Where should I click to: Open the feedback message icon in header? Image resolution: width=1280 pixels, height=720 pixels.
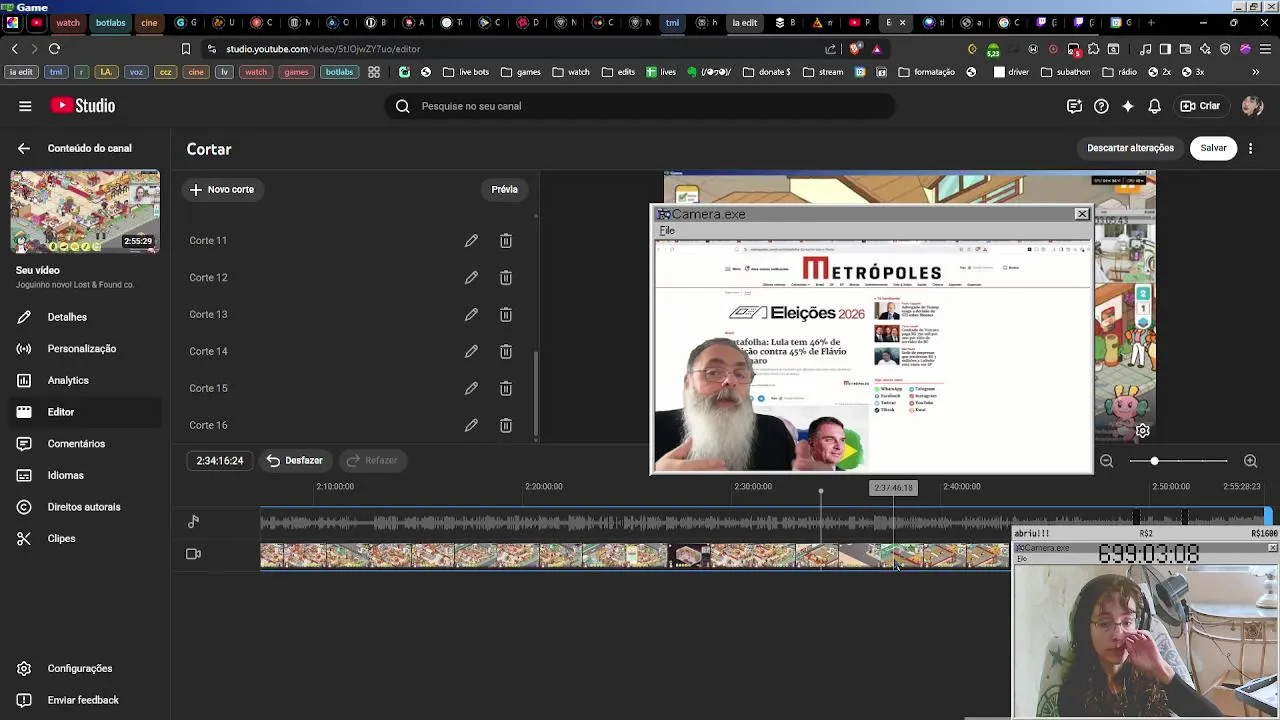pos(1074,106)
